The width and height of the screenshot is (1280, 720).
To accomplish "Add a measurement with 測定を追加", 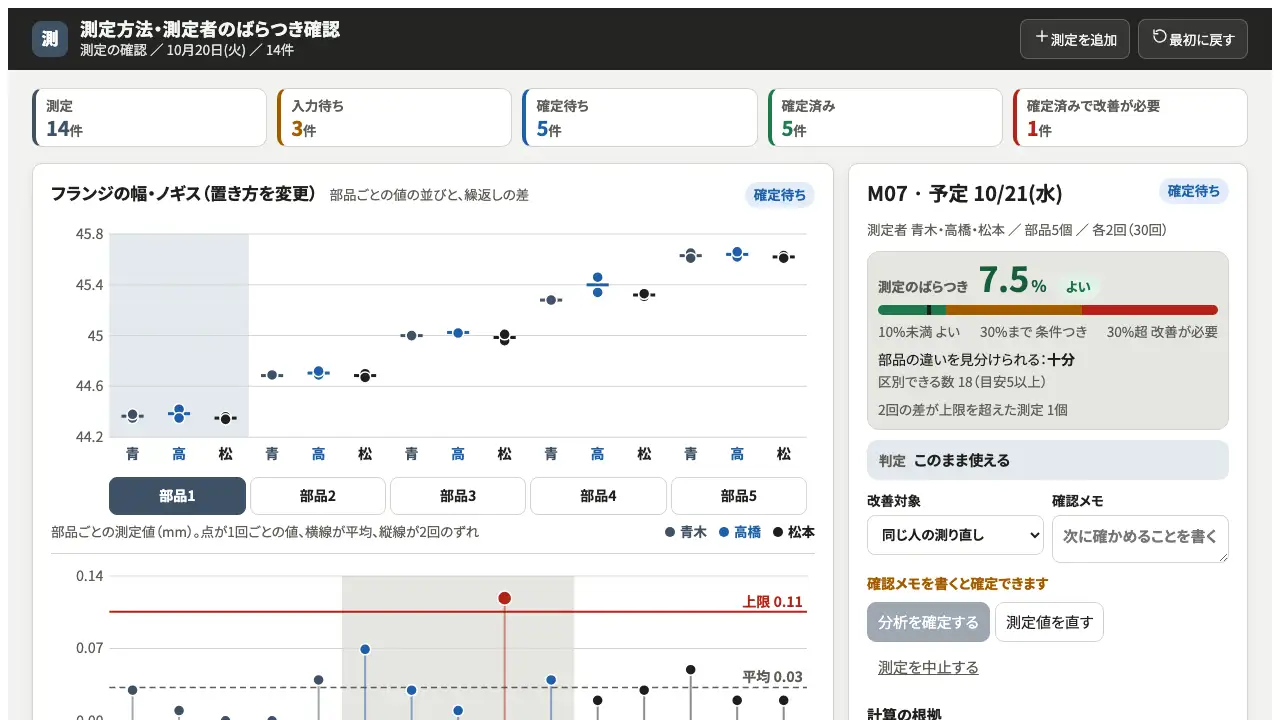I will coord(1075,39).
